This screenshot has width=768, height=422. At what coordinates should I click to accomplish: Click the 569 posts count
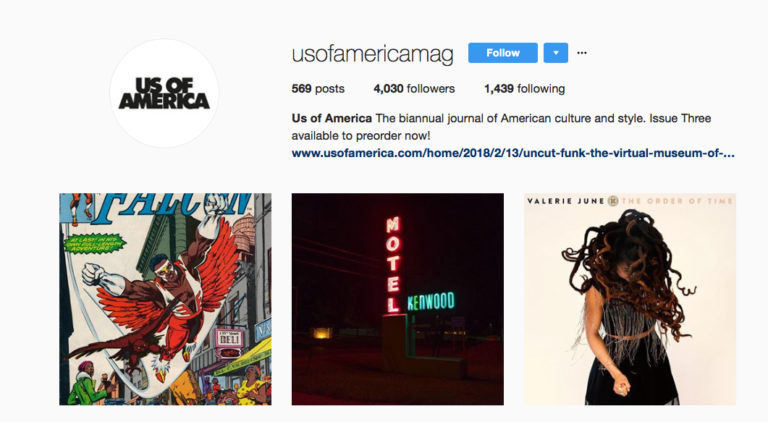[x=318, y=89]
